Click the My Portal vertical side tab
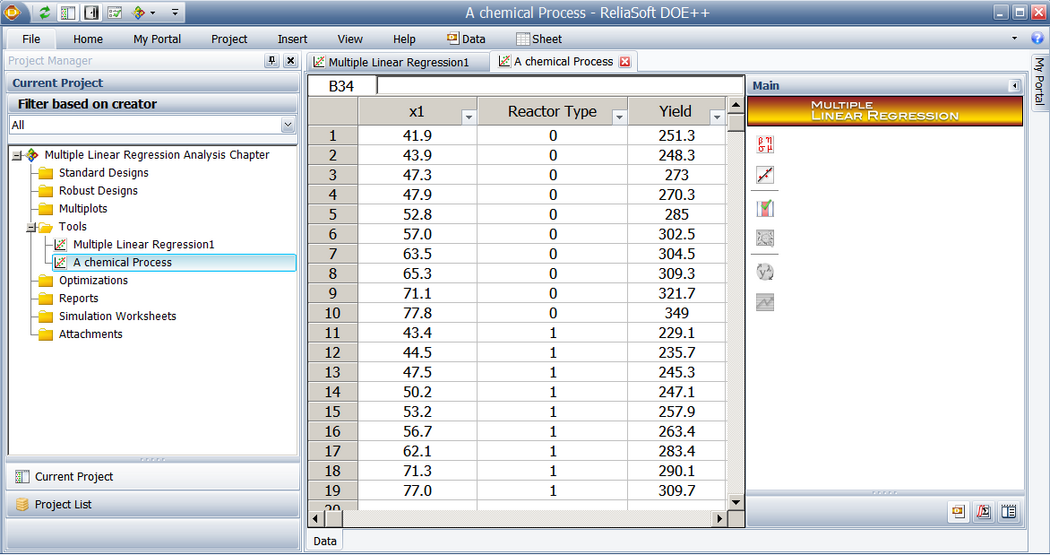Viewport: 1050px width, 555px height. point(1039,82)
